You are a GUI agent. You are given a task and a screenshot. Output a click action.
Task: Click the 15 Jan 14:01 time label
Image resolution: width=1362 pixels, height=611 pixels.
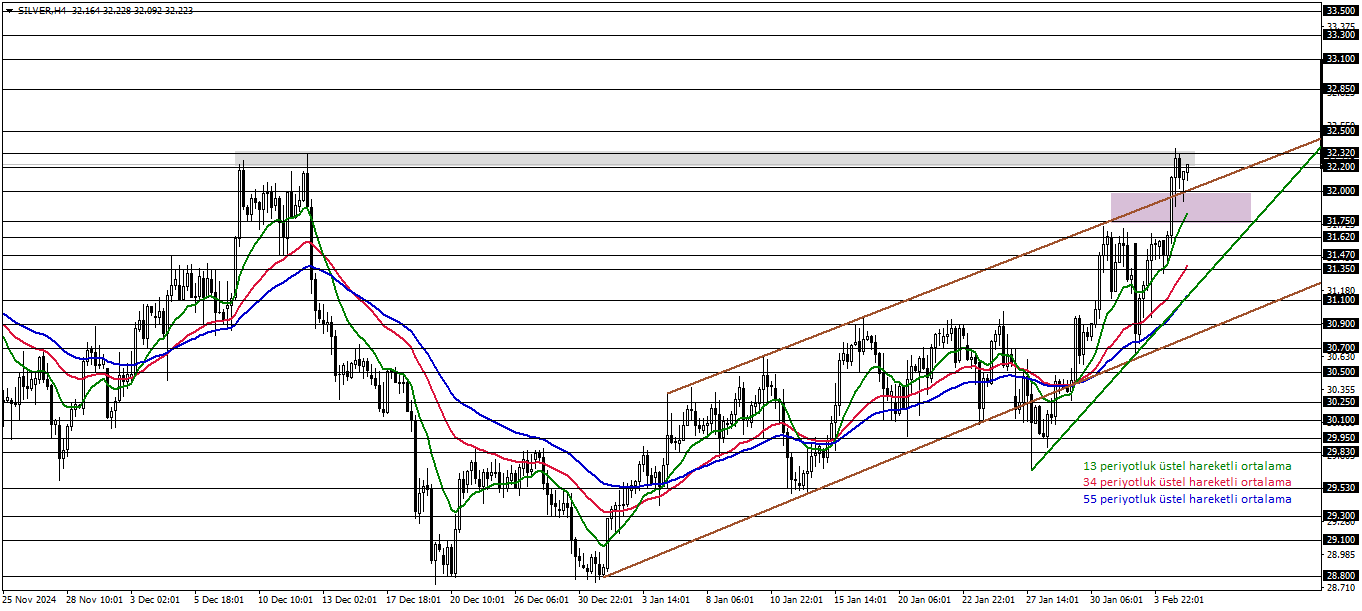point(861,600)
